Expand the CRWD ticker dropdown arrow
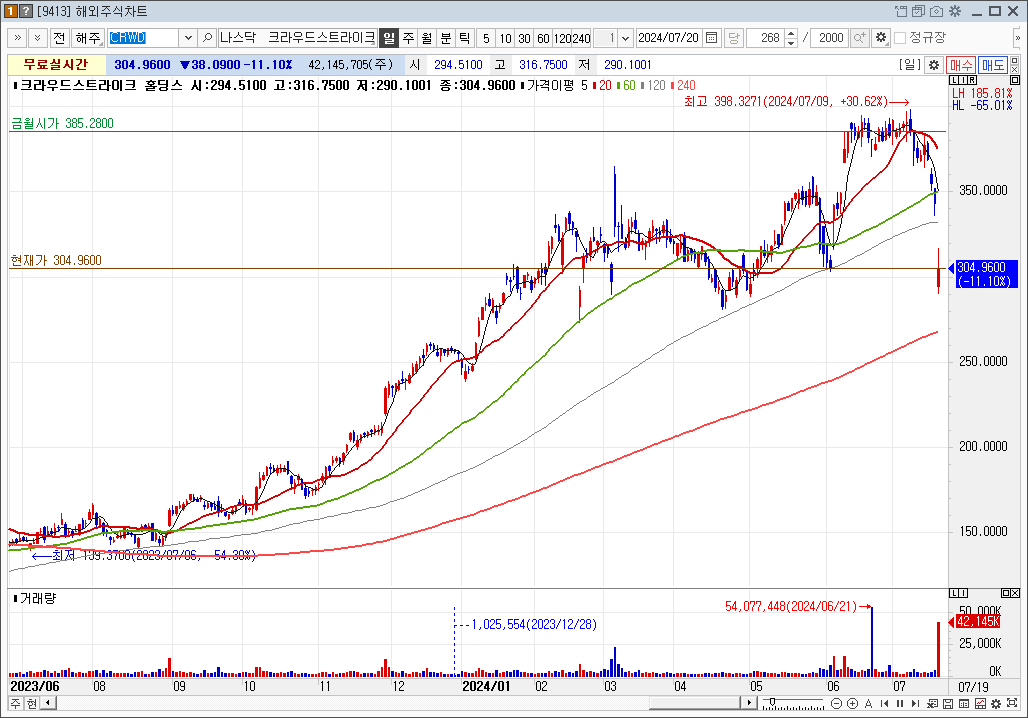Screen dimensions: 1028x718 (188, 38)
